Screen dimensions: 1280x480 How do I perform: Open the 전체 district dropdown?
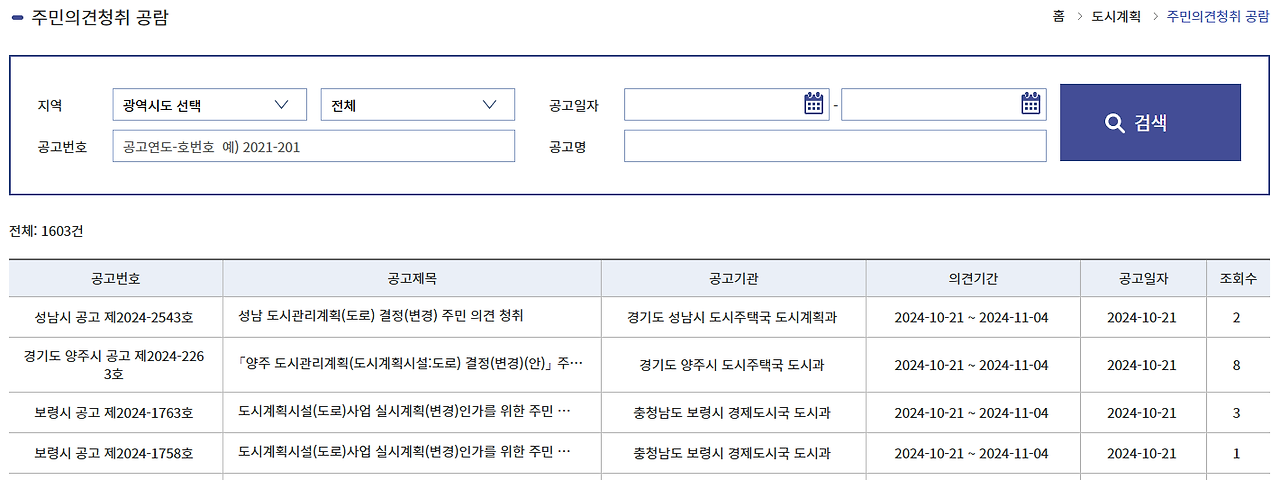417,105
